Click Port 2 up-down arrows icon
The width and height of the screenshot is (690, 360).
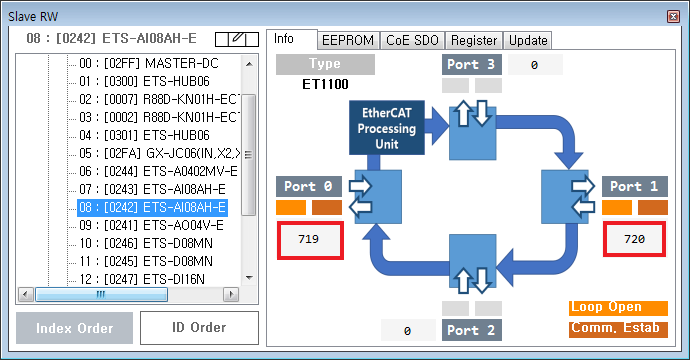473,280
